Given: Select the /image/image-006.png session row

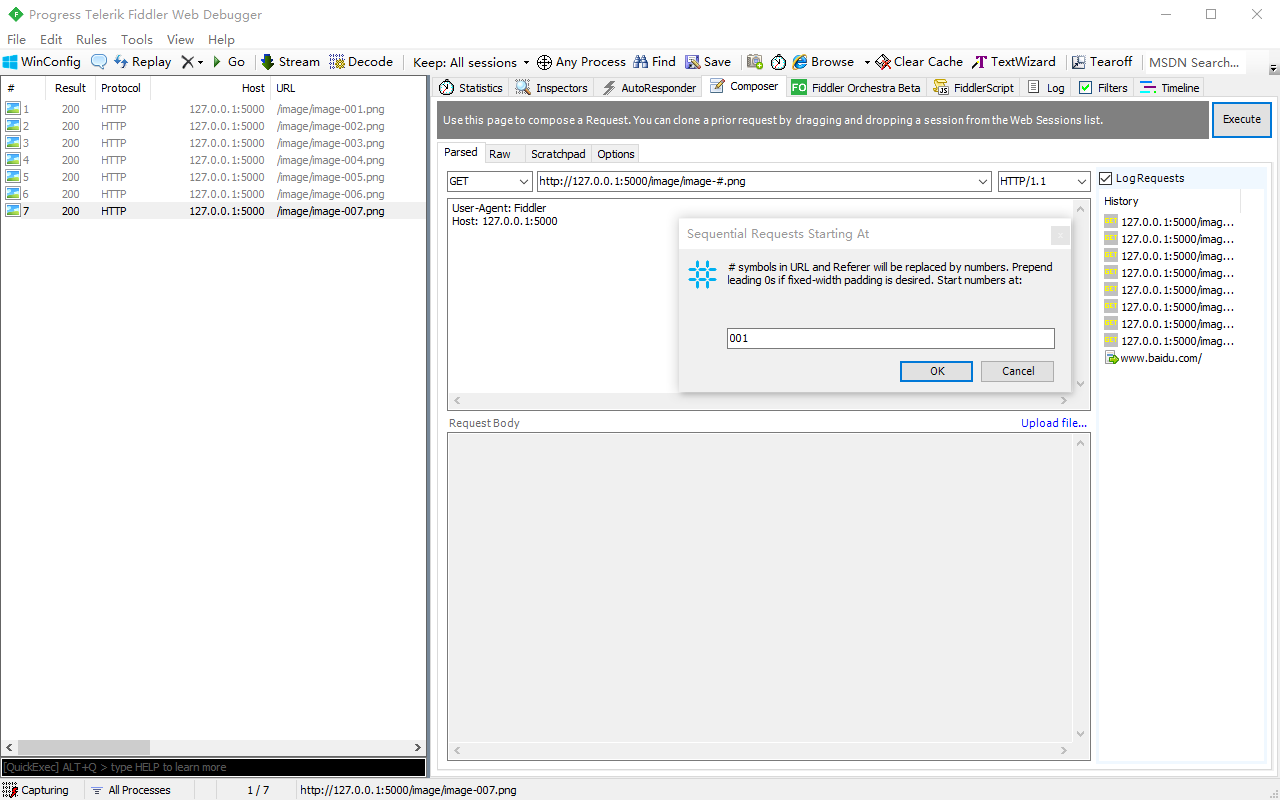Looking at the screenshot, I should [213, 194].
